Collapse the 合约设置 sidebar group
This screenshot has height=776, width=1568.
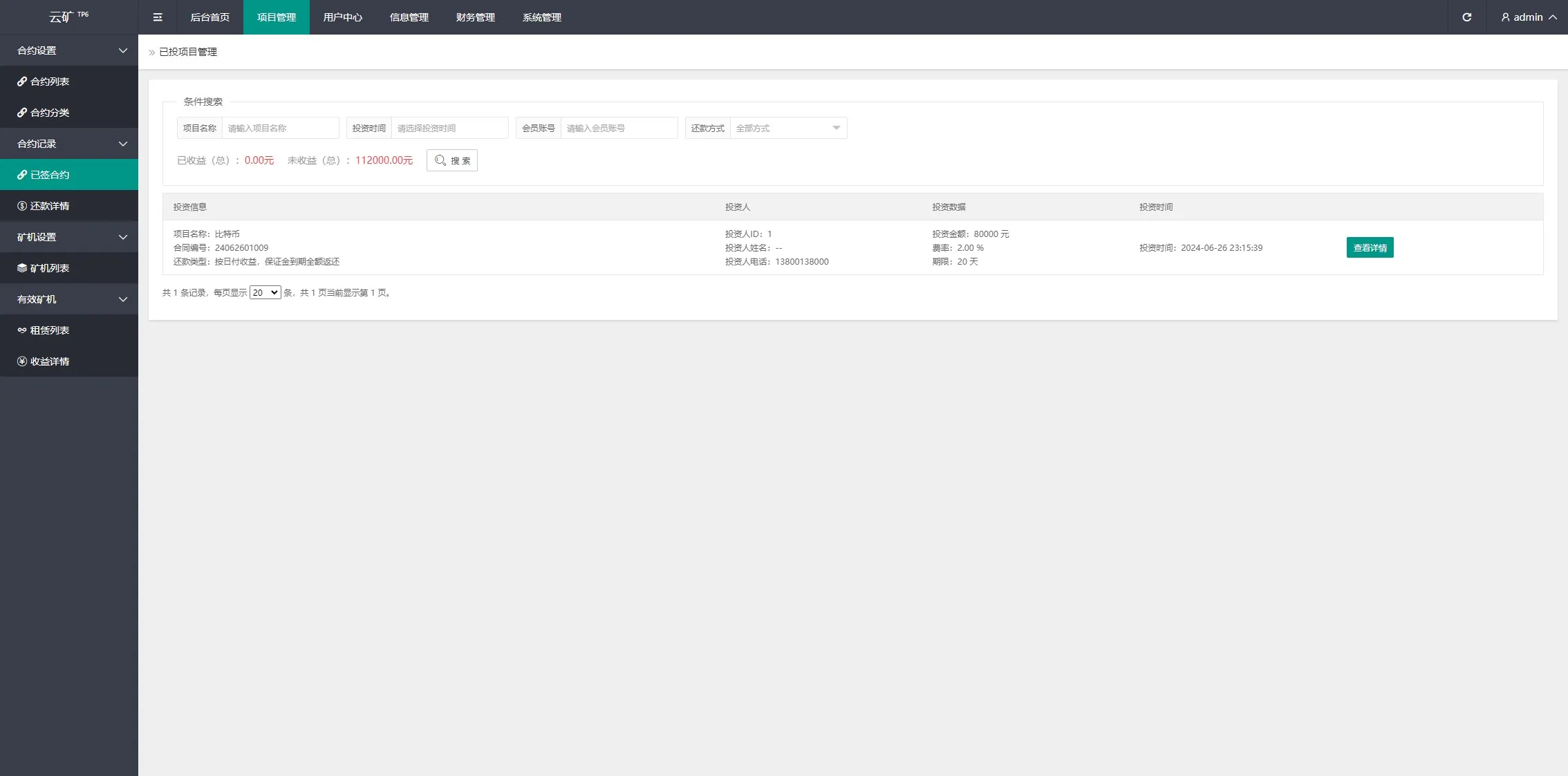click(x=122, y=50)
